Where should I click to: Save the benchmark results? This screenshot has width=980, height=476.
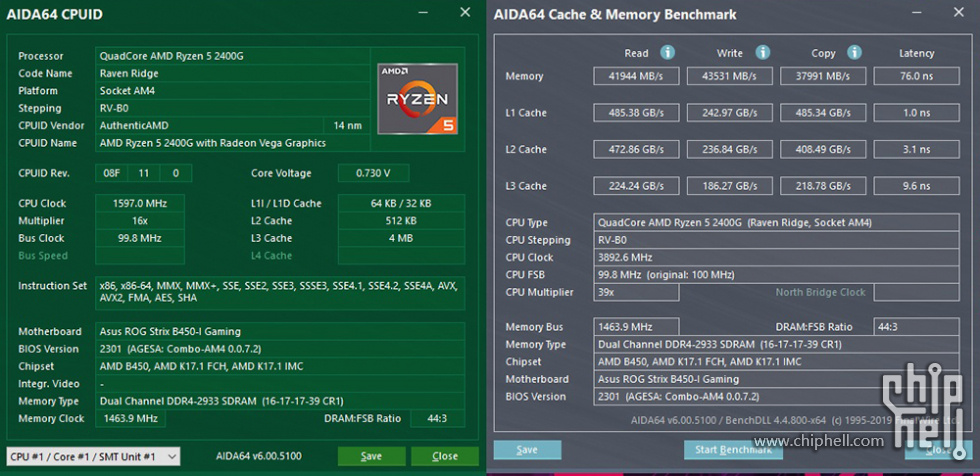click(527, 450)
